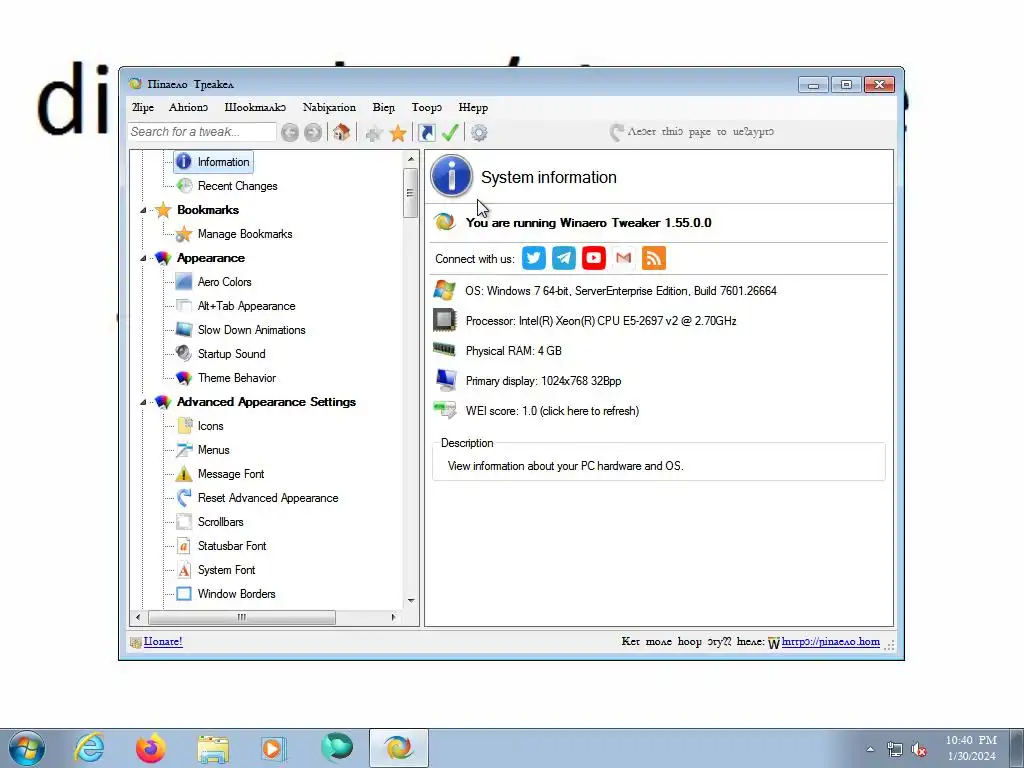The height and width of the screenshot is (768, 1024).
Task: Select Recent Changes in the tree
Action: (x=237, y=186)
